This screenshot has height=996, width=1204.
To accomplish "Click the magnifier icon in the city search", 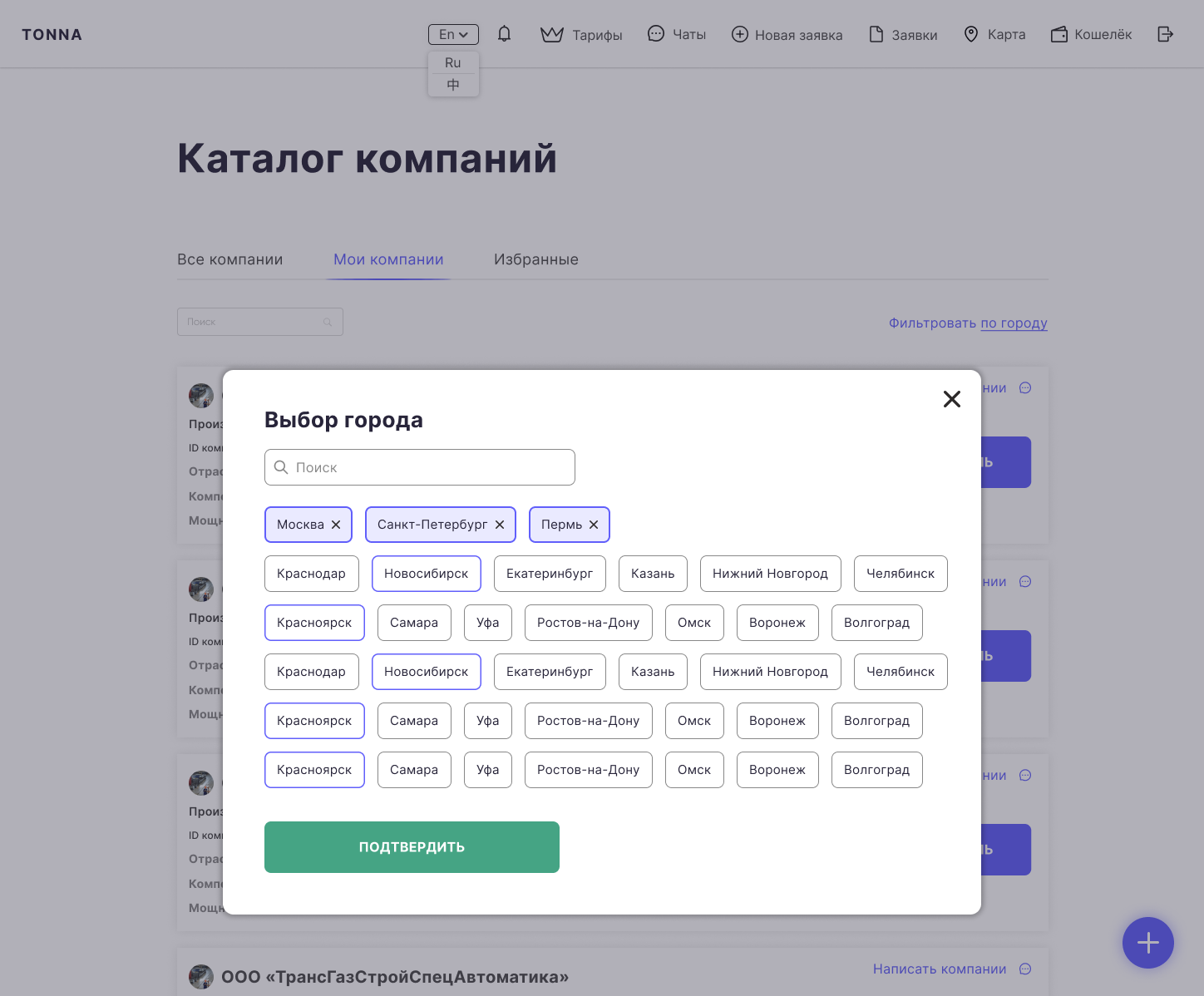I will [281, 467].
